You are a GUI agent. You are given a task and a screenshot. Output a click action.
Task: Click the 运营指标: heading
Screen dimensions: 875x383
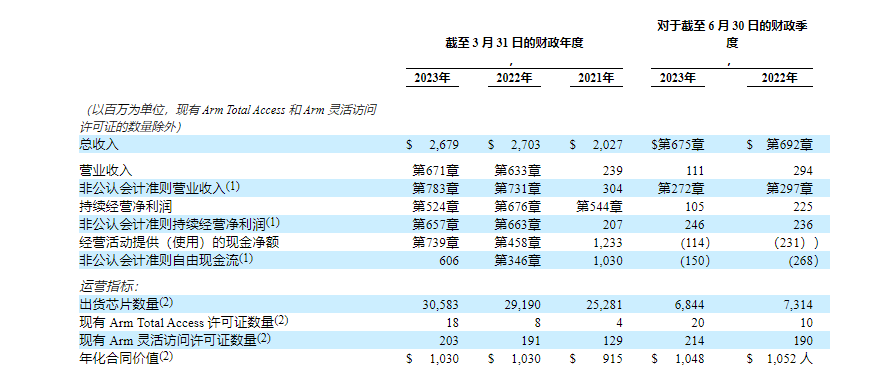[x=109, y=287]
